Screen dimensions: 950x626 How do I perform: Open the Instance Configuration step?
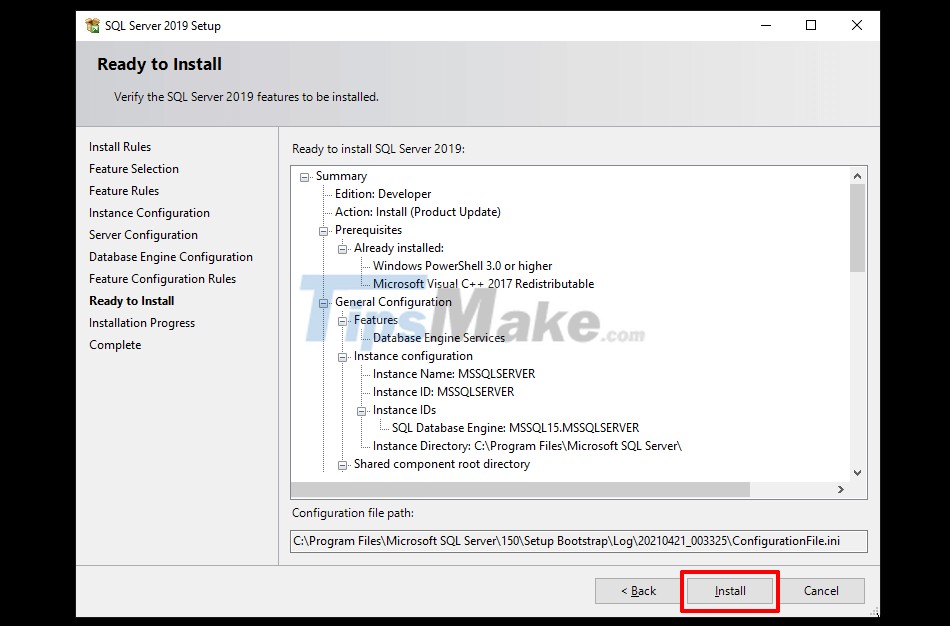pyautogui.click(x=149, y=213)
